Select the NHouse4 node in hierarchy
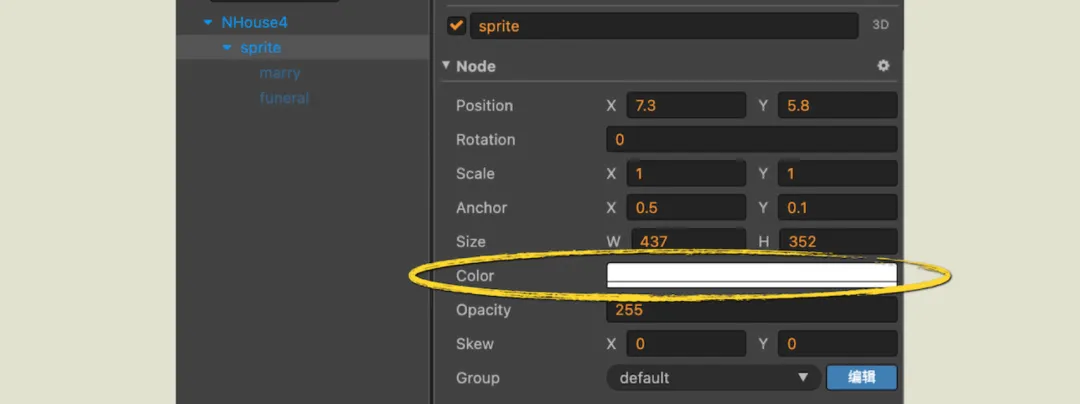The width and height of the screenshot is (1080, 404). pyautogui.click(x=254, y=22)
